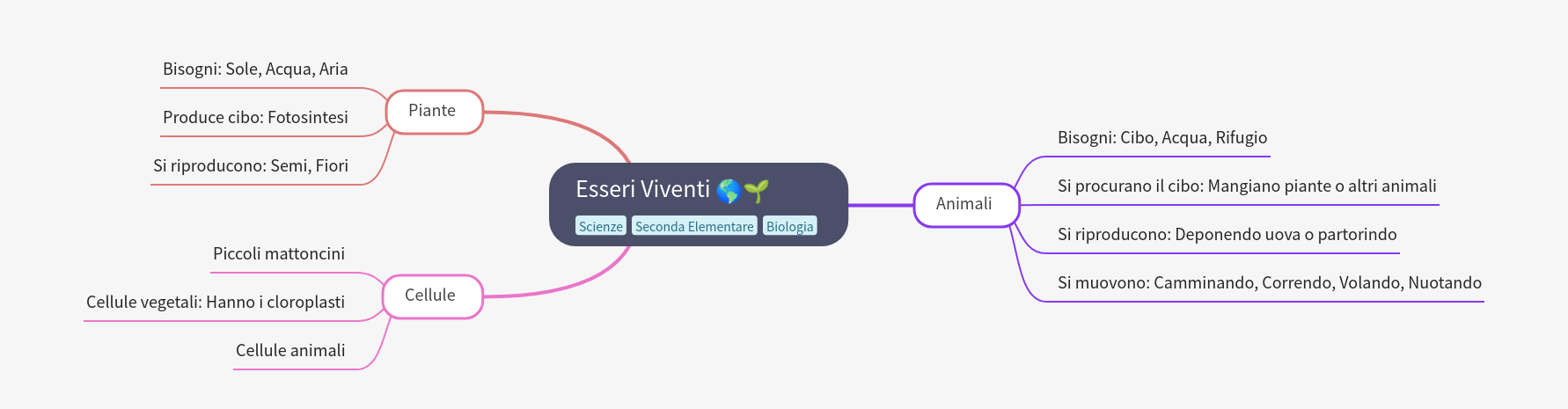
Task: Select 'Si muovono: Camminando, Correndo' leaf
Action: point(1270,282)
